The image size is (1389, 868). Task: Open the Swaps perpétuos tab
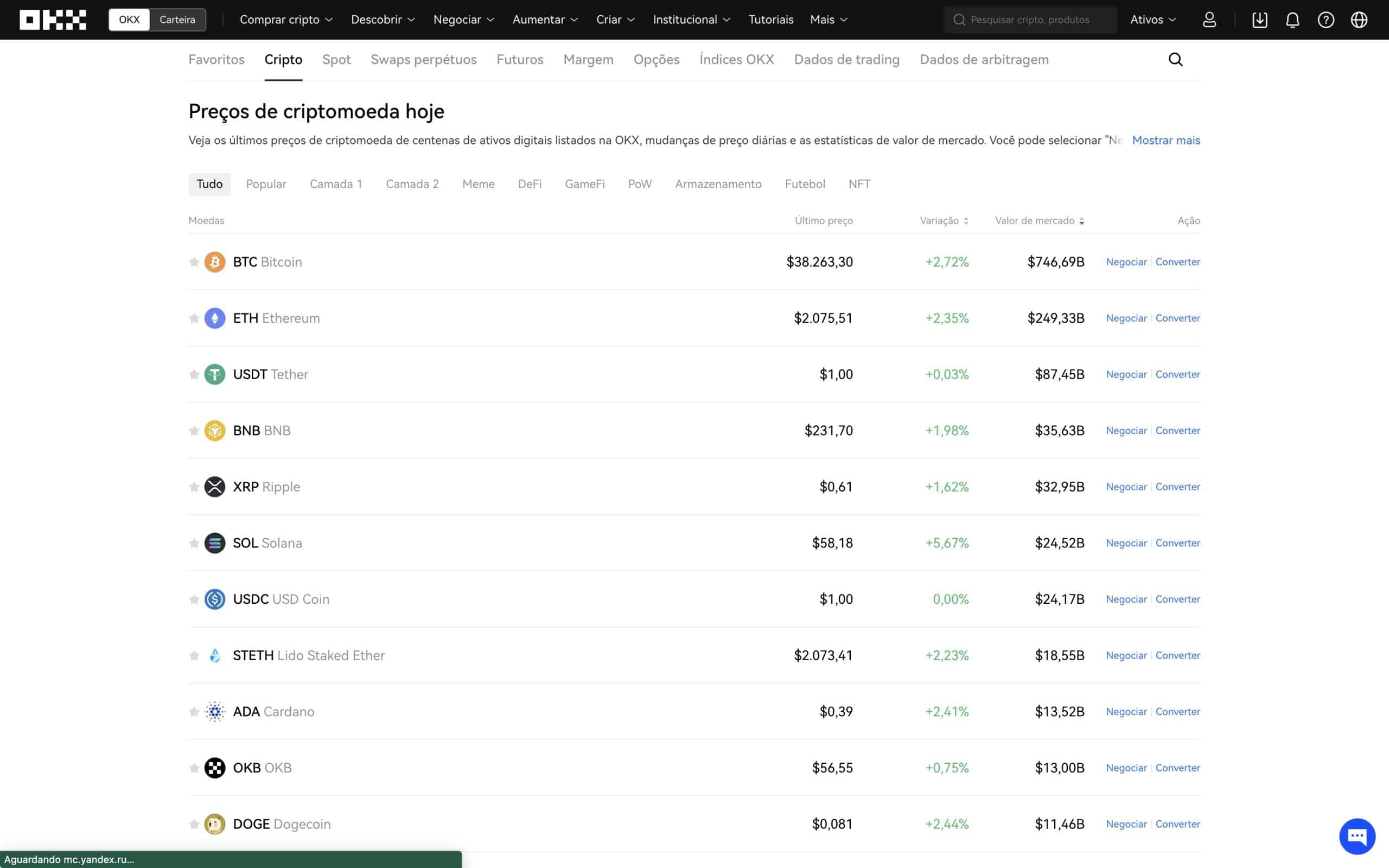424,60
